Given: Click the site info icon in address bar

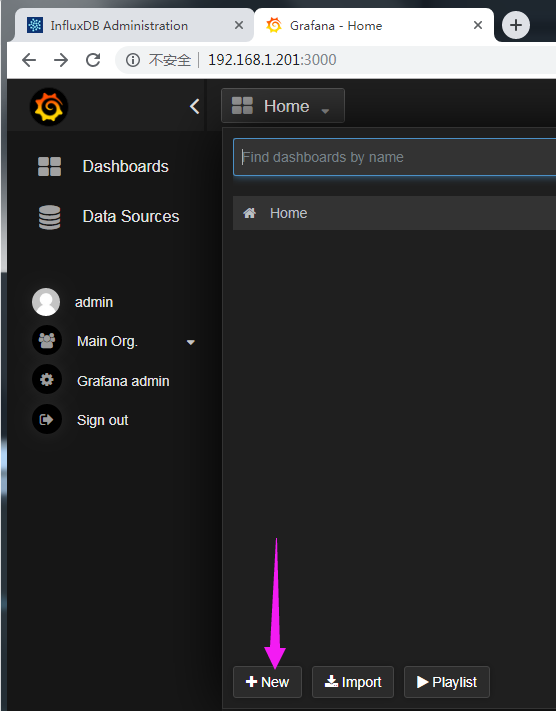Looking at the screenshot, I should tap(132, 60).
